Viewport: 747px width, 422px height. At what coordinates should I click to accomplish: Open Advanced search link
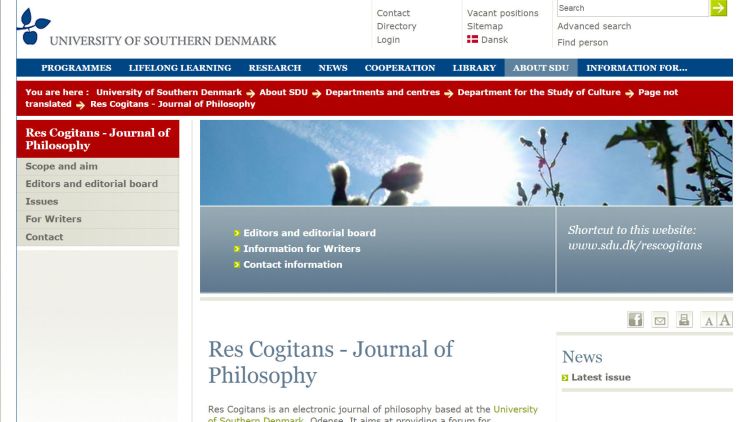[594, 26]
